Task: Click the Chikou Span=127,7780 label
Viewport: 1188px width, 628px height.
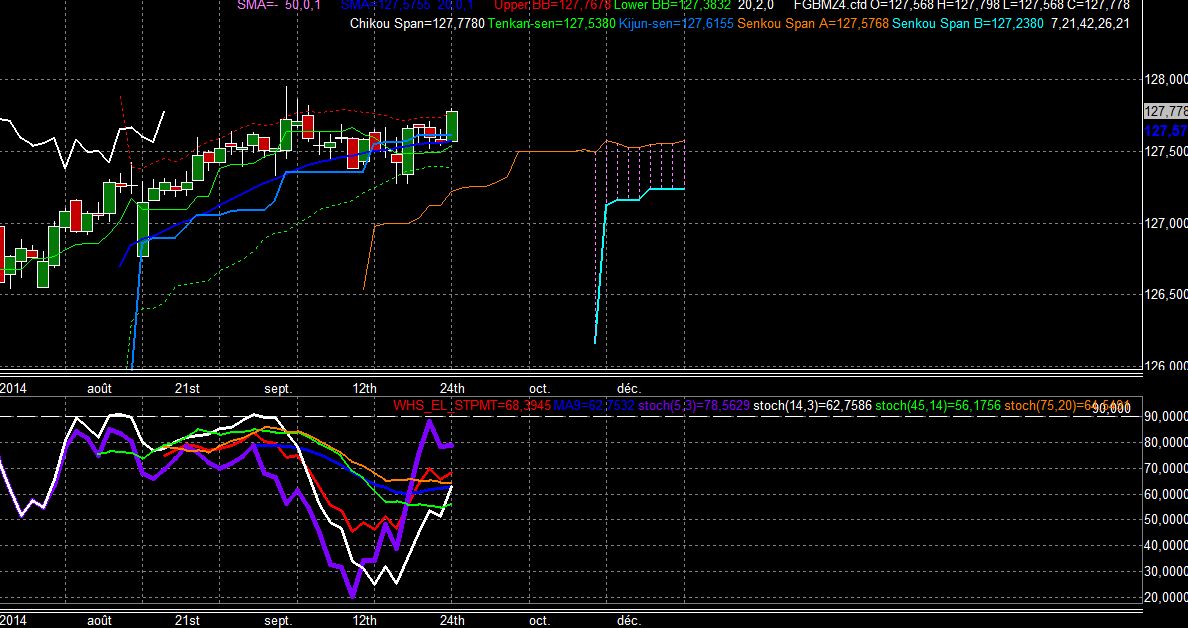Action: coord(417,23)
